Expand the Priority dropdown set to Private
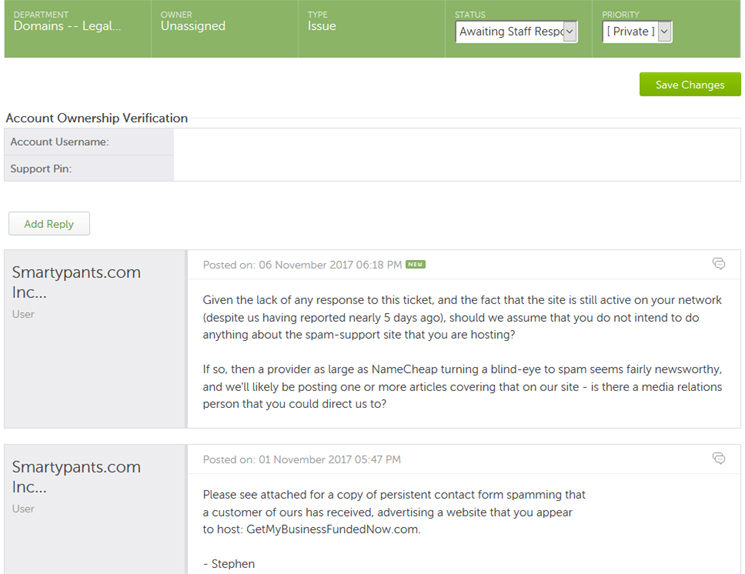The image size is (745, 574). coord(637,32)
